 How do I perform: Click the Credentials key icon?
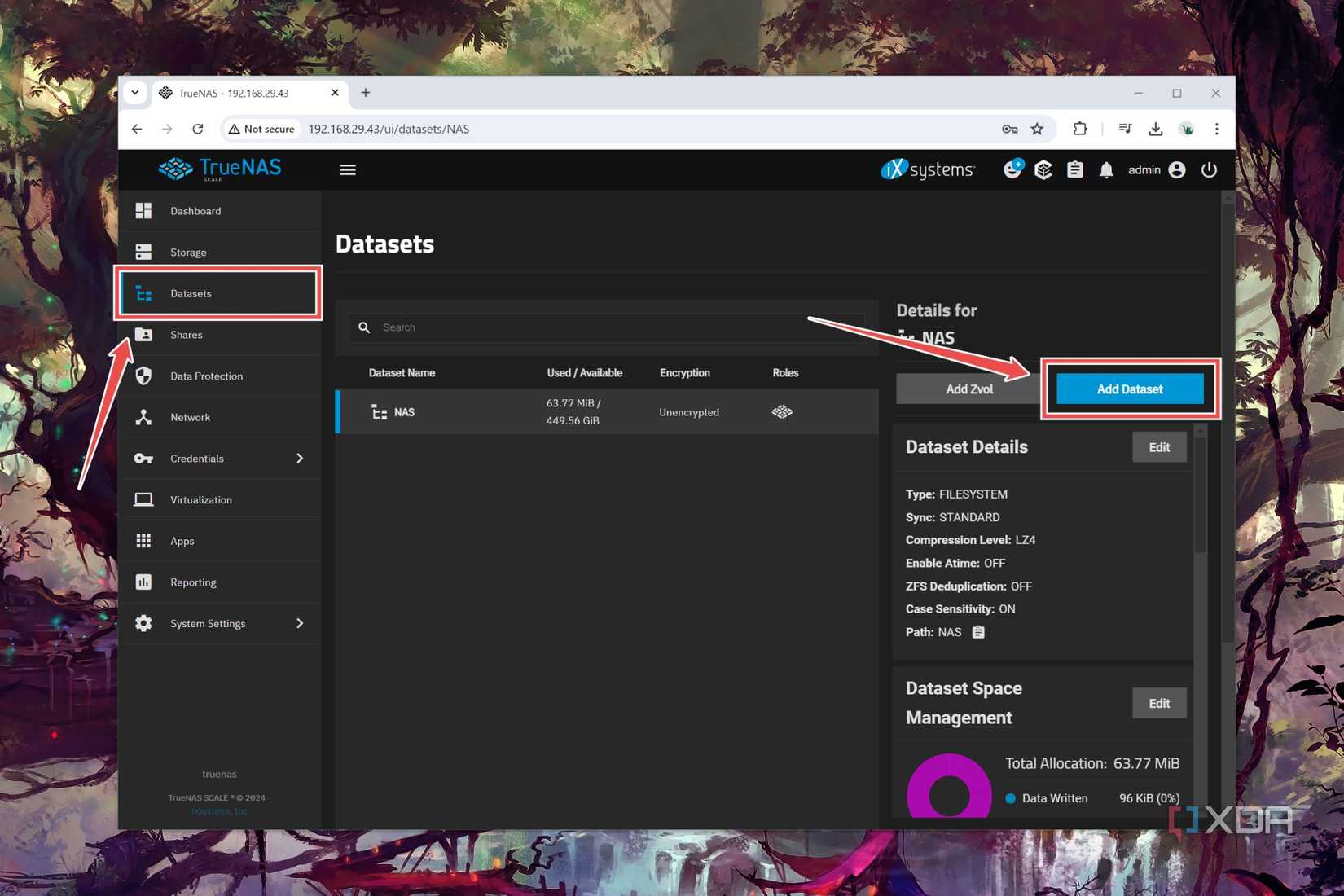[x=143, y=459]
